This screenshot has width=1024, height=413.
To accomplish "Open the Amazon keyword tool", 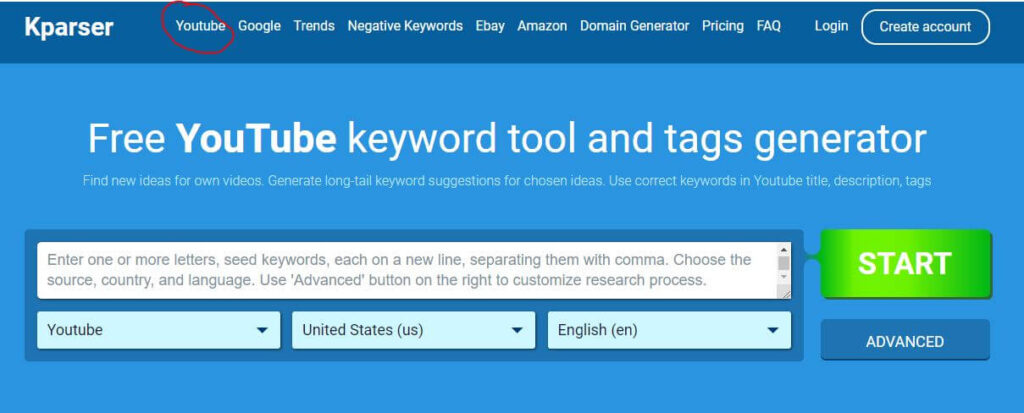I will click(542, 26).
